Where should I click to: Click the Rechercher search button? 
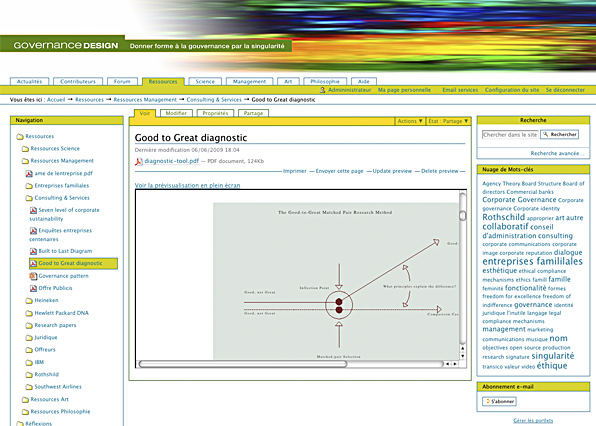(x=560, y=135)
